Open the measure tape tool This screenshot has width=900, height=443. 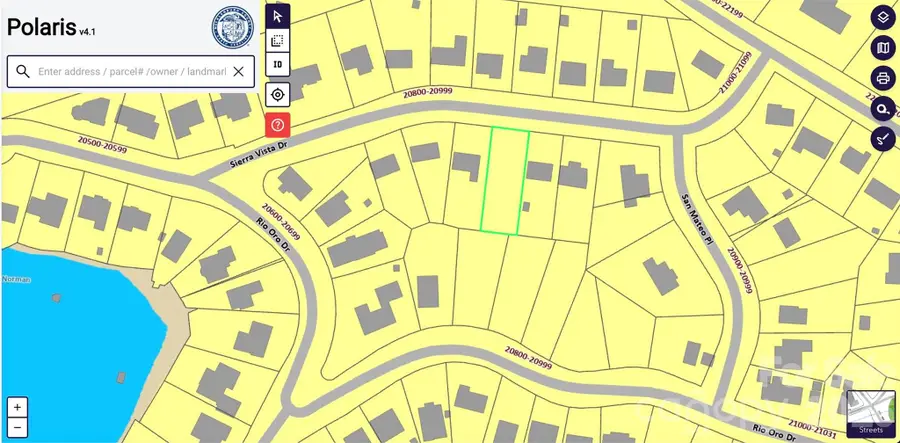(882, 109)
